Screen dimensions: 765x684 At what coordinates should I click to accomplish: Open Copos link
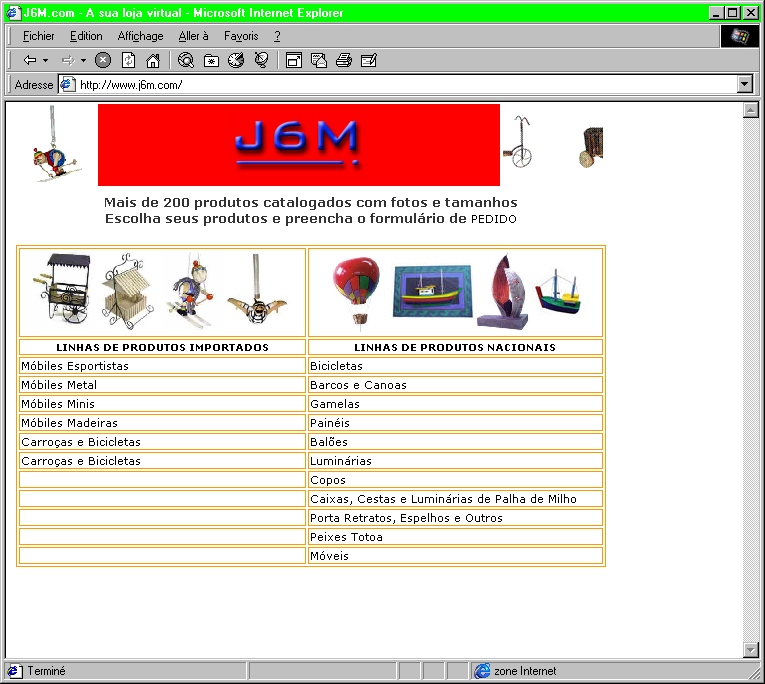click(x=328, y=480)
